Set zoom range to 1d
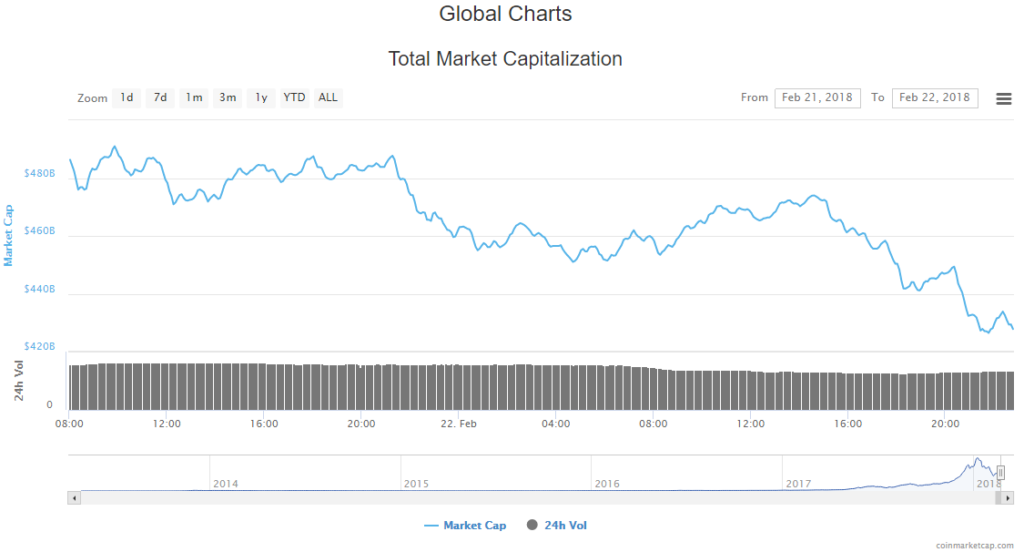The width and height of the screenshot is (1024, 552). click(127, 97)
